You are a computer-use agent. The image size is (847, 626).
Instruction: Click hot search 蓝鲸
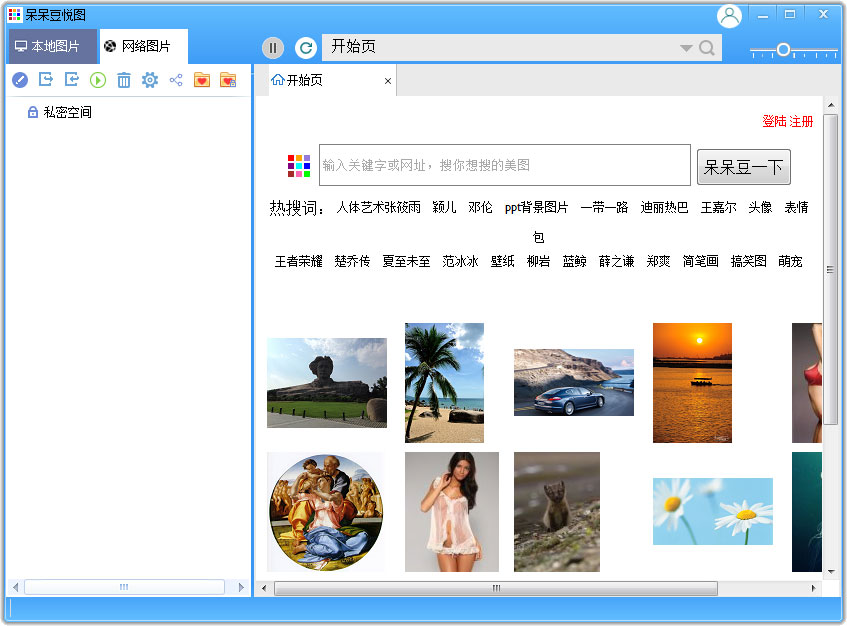tap(575, 261)
